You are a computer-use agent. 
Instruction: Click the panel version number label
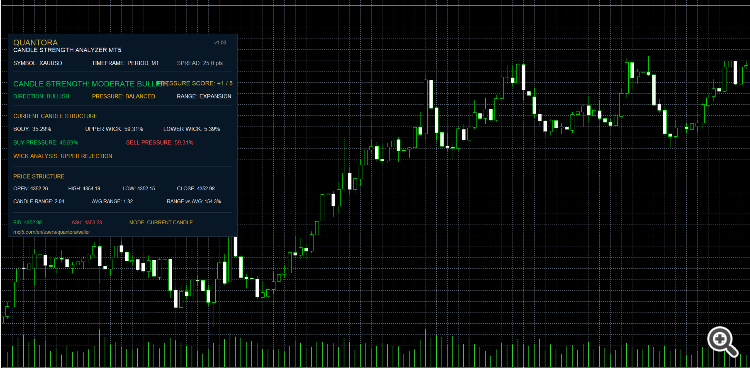[x=220, y=43]
